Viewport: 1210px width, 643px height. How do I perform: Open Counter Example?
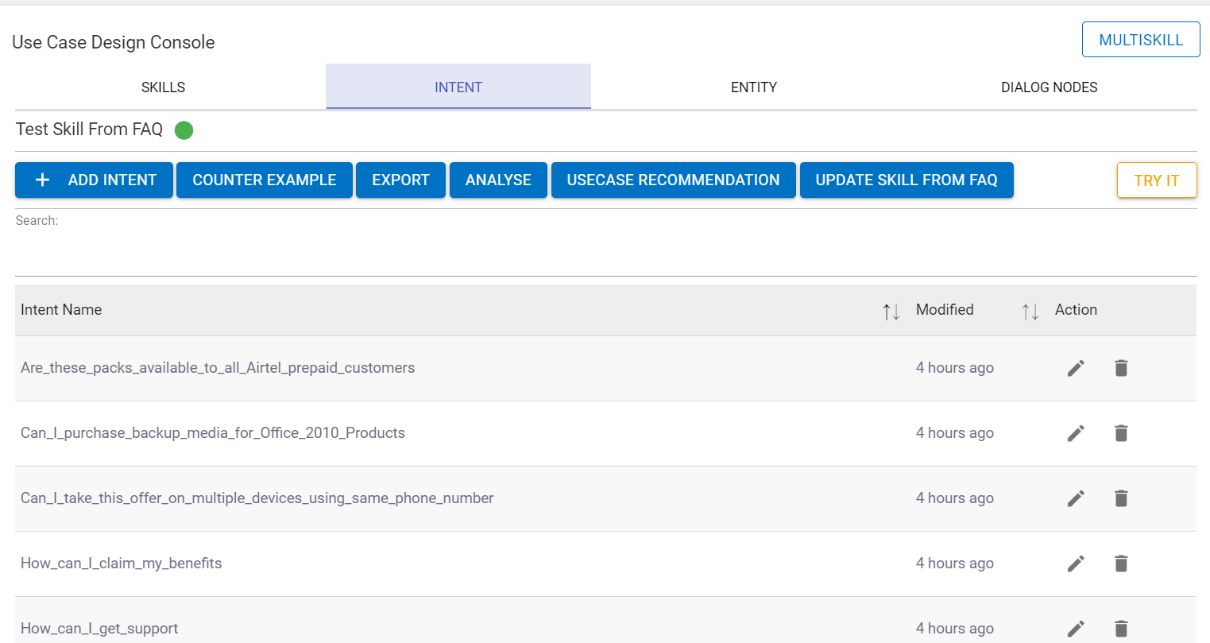pyautogui.click(x=264, y=180)
